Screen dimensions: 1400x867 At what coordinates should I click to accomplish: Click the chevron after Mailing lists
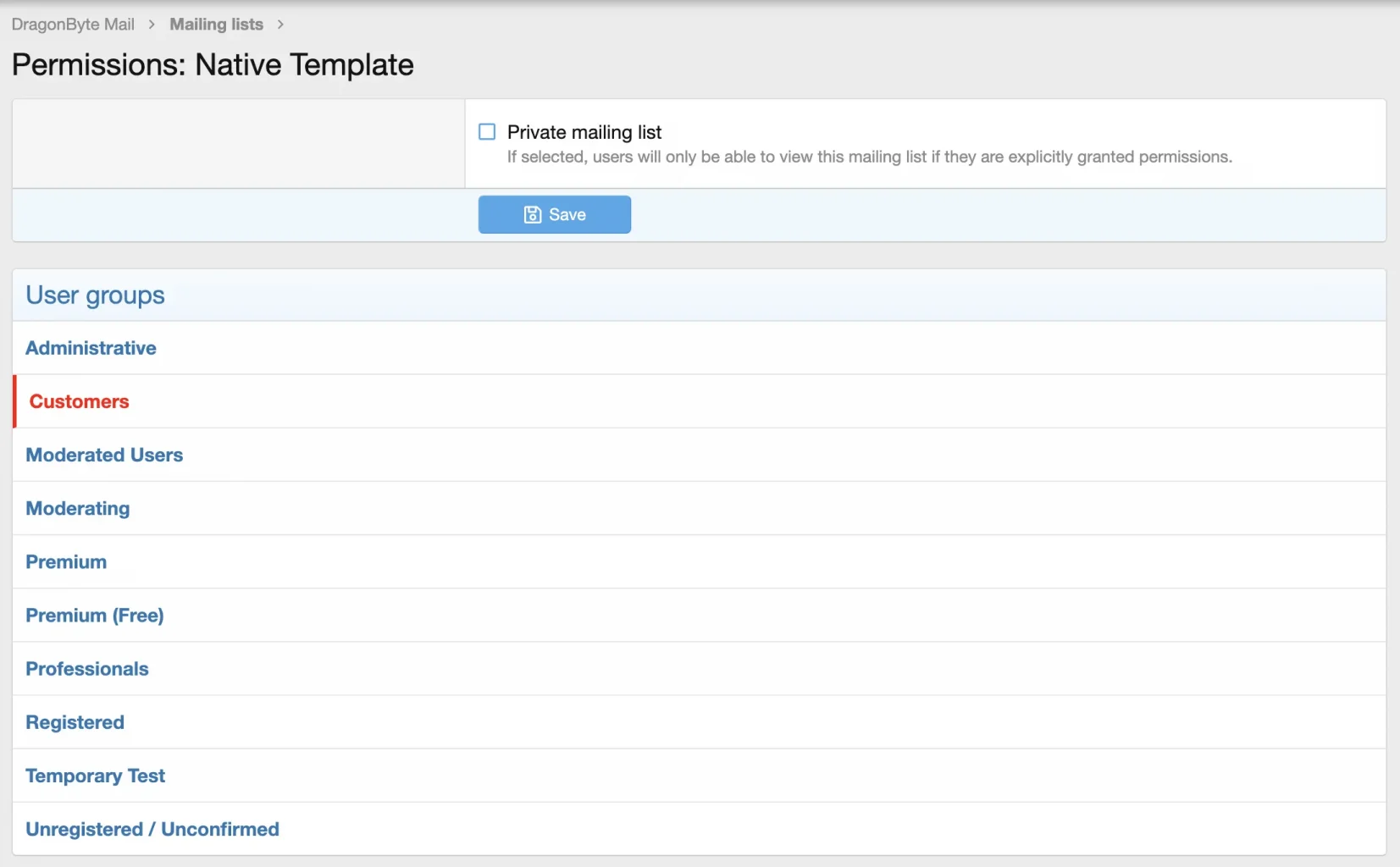(280, 25)
